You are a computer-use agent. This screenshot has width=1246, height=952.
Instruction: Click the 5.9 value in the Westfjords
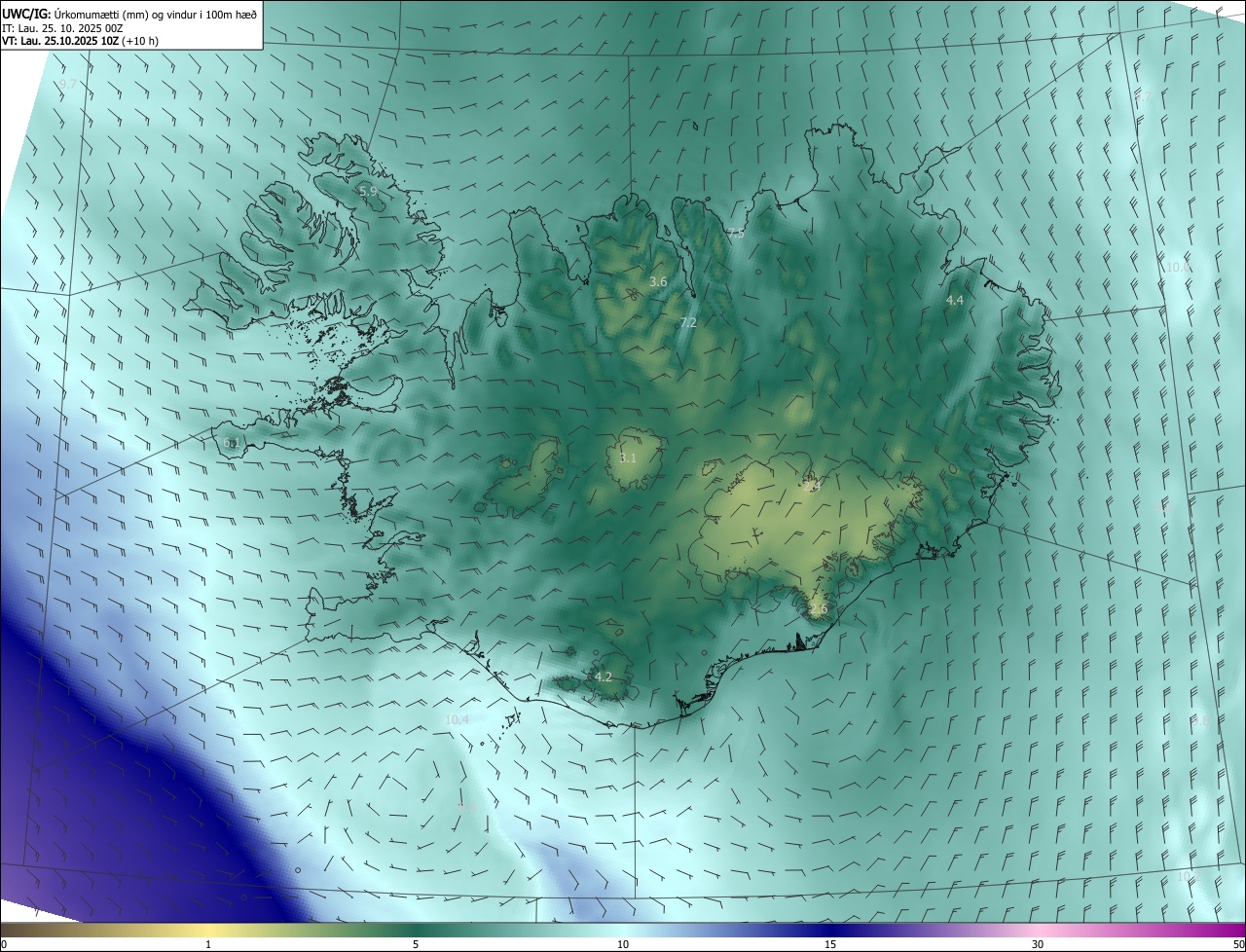(x=368, y=192)
